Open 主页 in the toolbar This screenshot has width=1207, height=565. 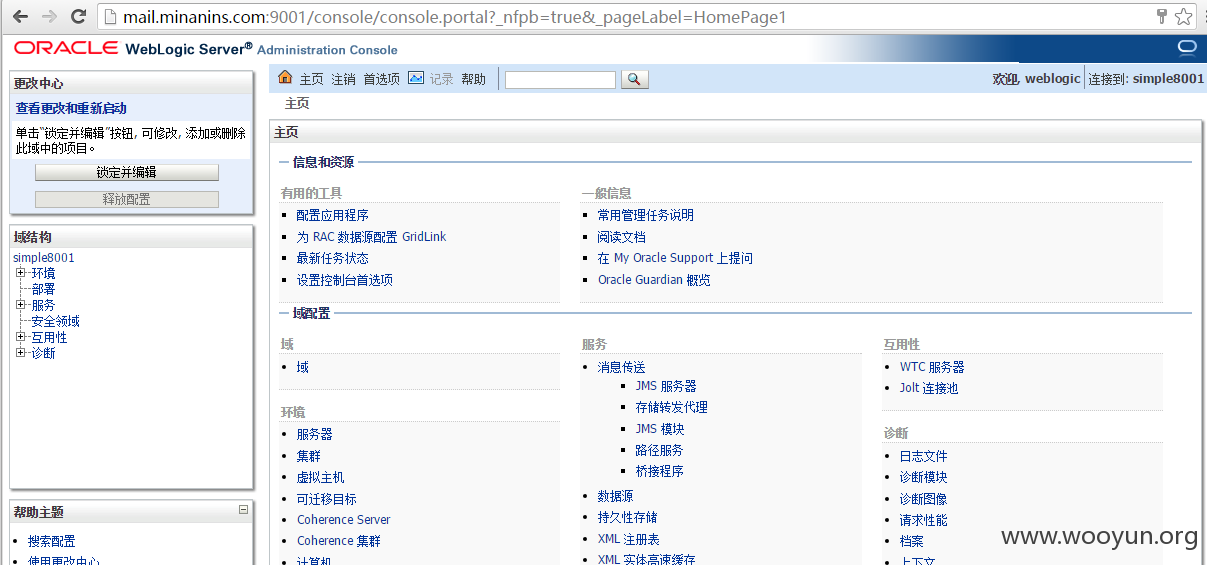click(x=312, y=79)
